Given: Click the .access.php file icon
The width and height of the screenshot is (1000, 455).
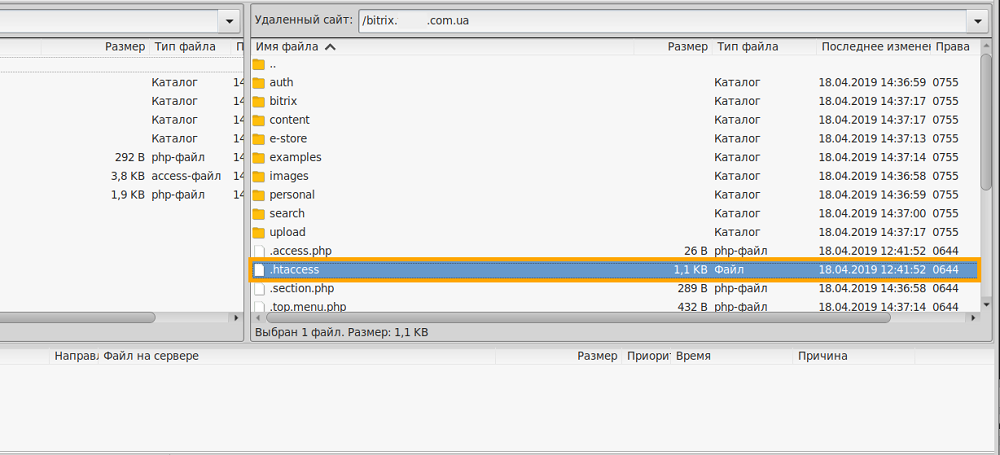Looking at the screenshot, I should tap(259, 251).
